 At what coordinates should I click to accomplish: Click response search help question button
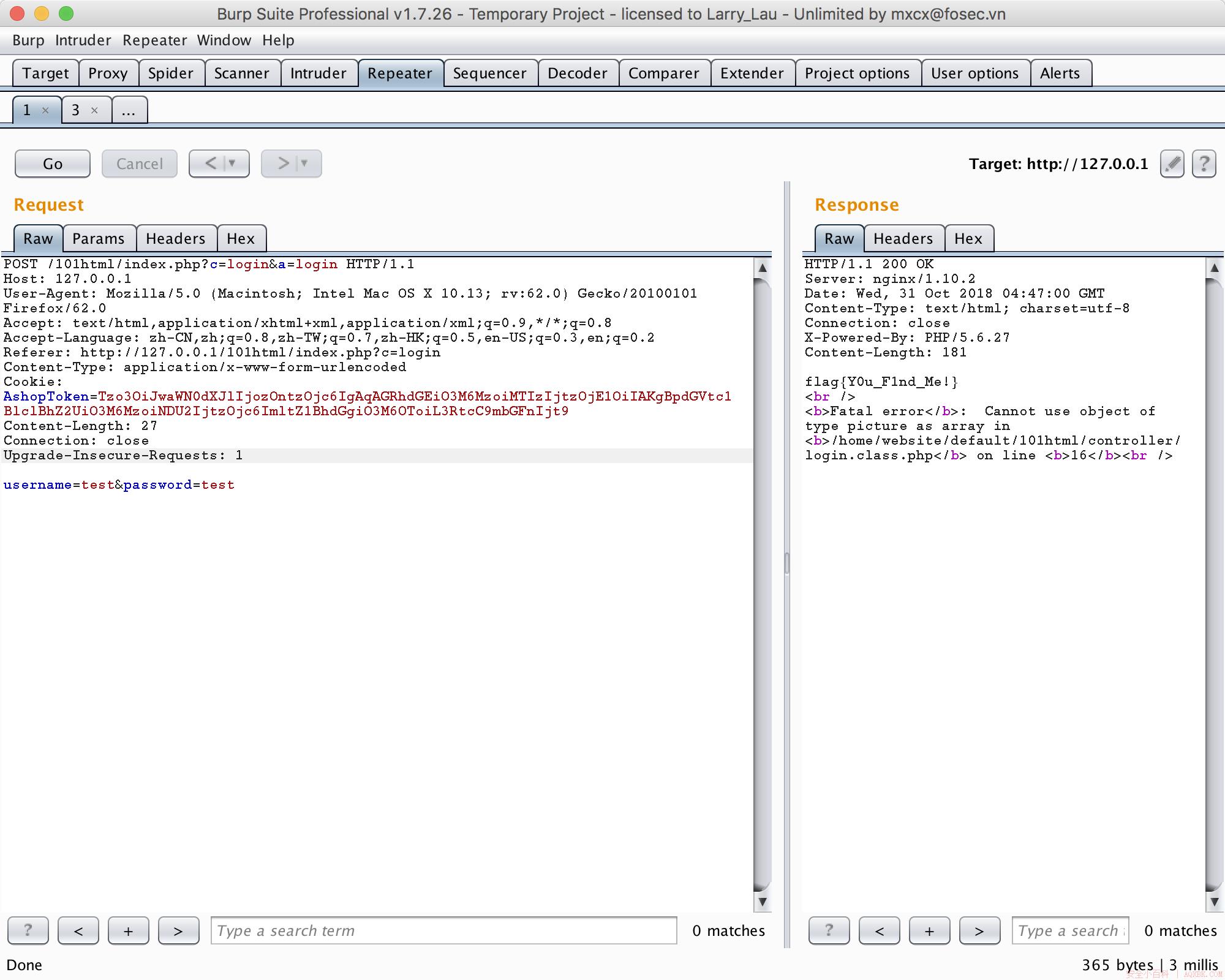pyautogui.click(x=829, y=931)
